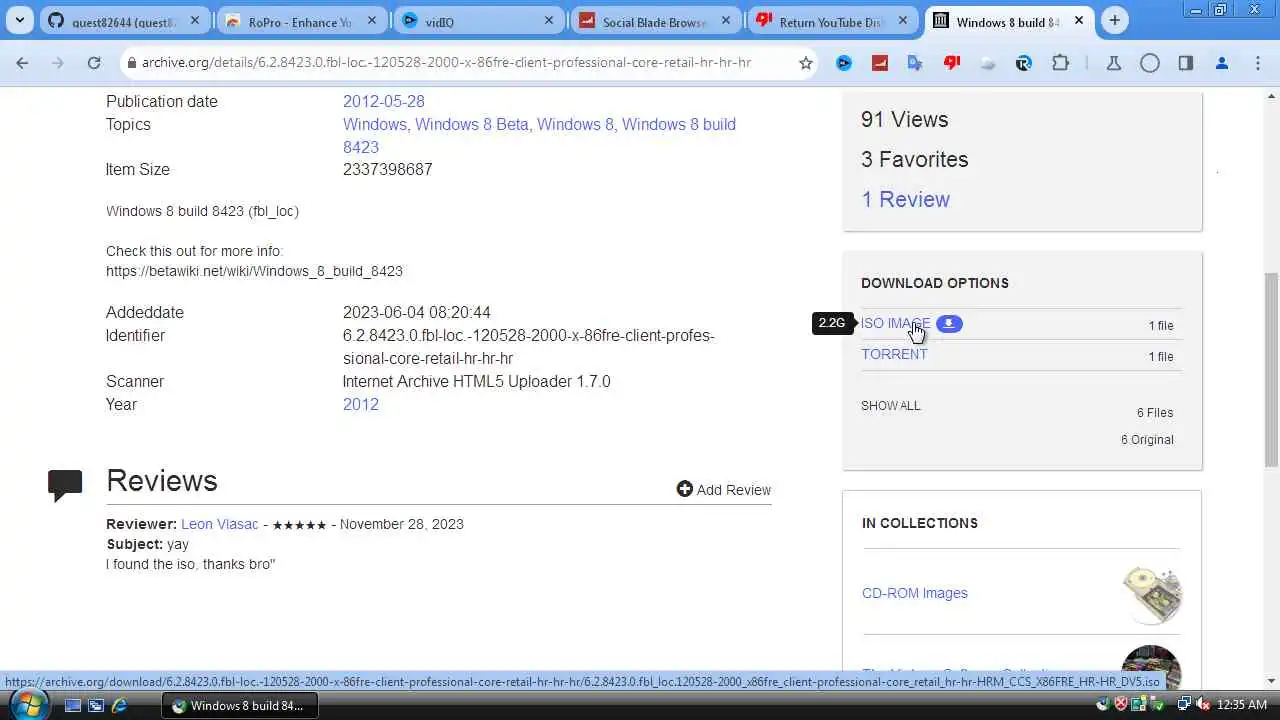Image resolution: width=1280 pixels, height=720 pixels.
Task: Open reviewer Leon Vlasac's profile
Action: click(x=219, y=524)
